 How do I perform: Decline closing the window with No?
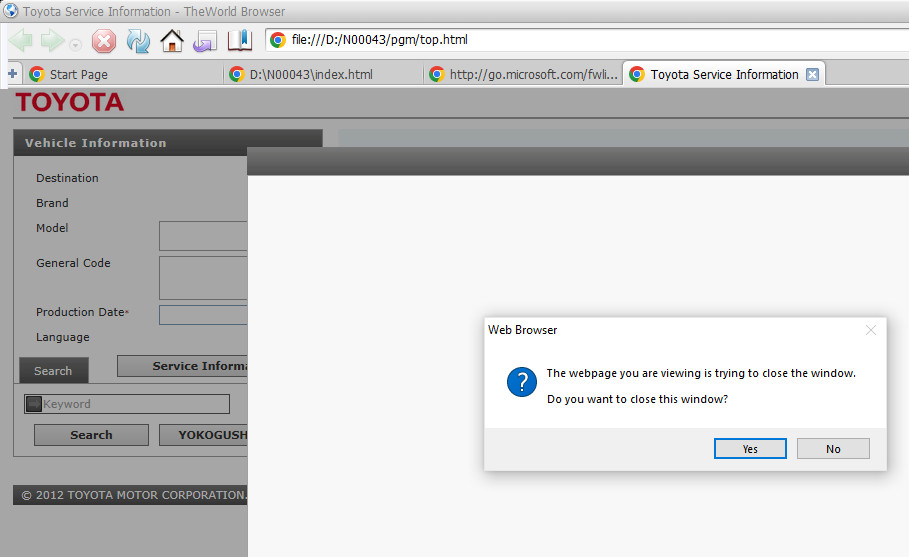click(833, 449)
